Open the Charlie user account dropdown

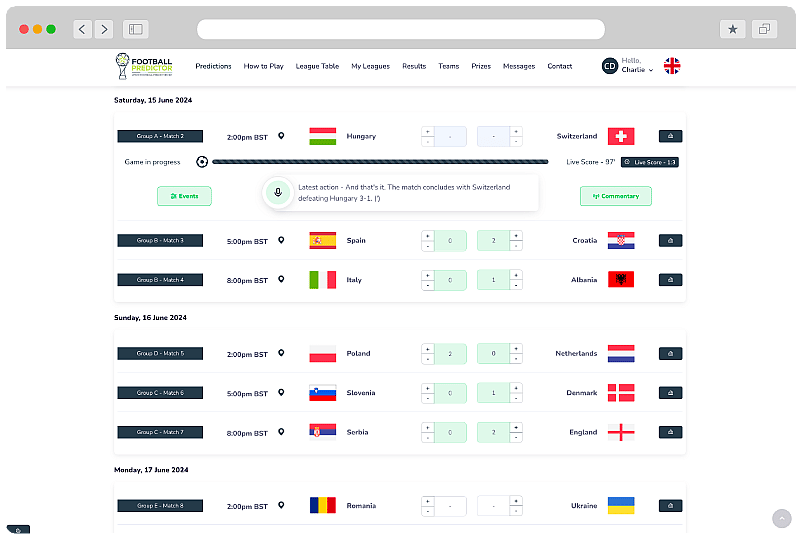(628, 66)
